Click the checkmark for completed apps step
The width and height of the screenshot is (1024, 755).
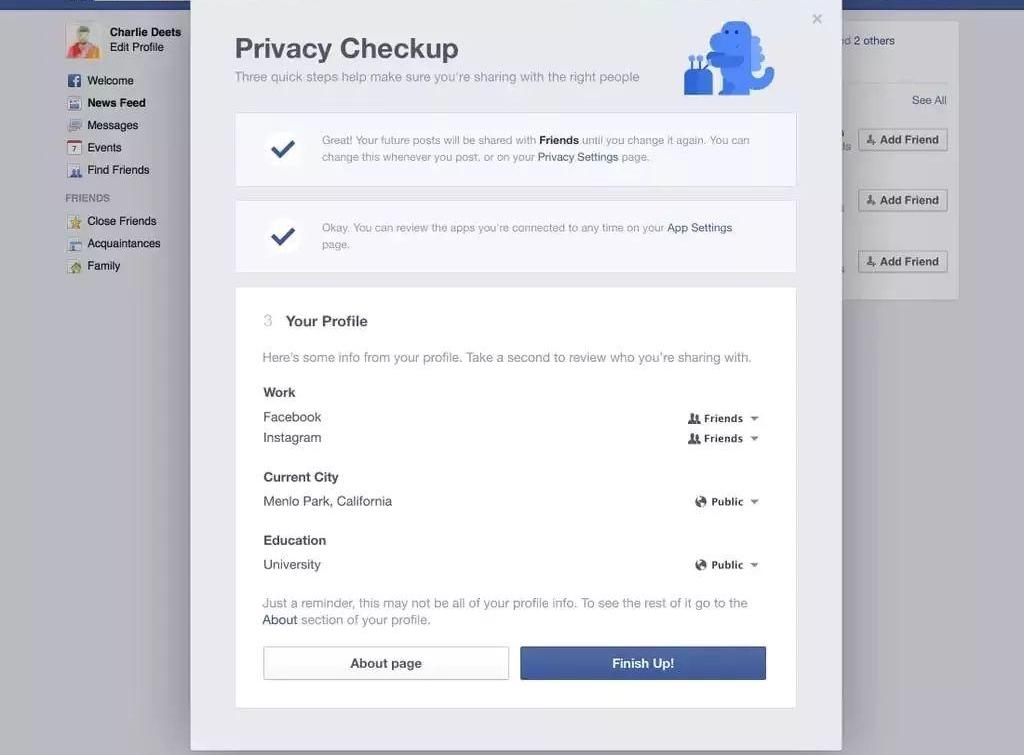point(283,236)
